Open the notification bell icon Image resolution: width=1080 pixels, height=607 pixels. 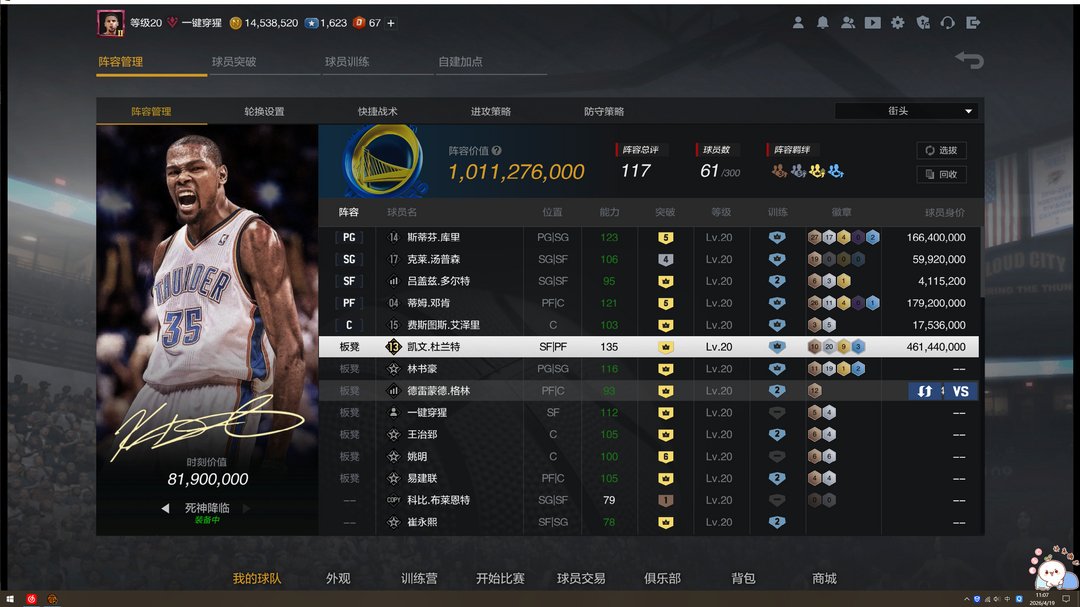click(x=822, y=23)
